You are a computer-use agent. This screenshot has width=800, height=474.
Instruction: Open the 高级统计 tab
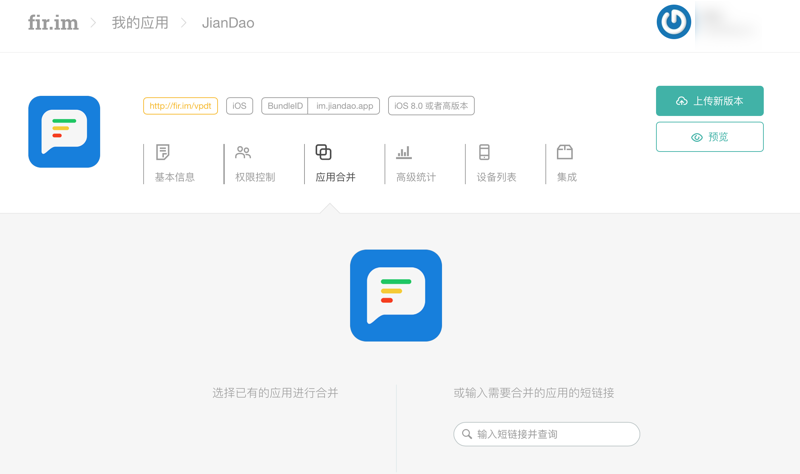(416, 177)
